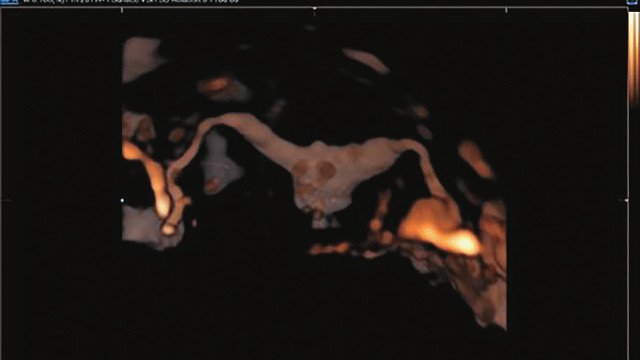Click the pale streak near the top right
640x360 pixels.
365,60
